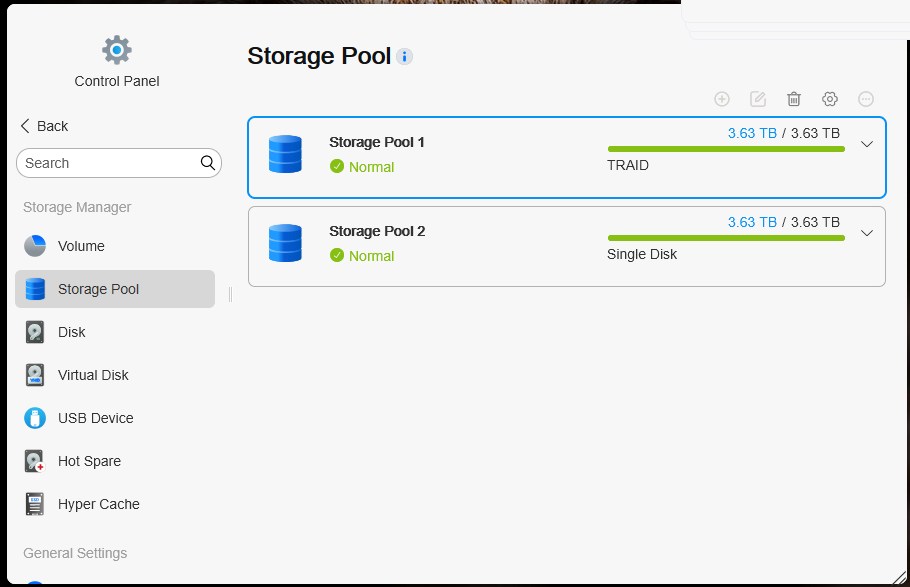Select Storage Pool sidebar item

pos(115,289)
